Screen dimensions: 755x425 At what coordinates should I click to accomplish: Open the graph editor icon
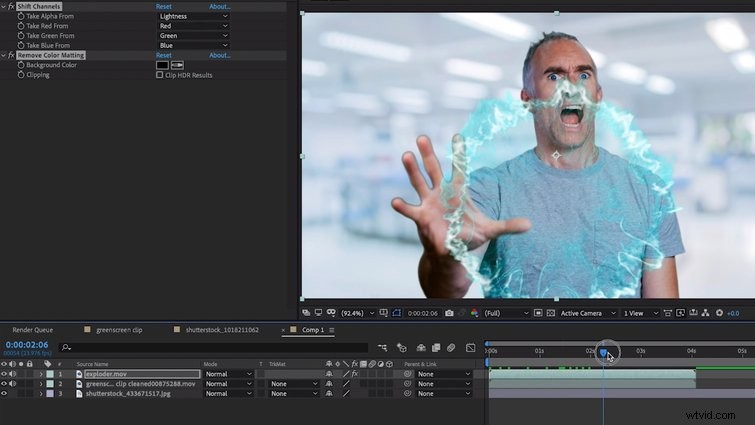tap(471, 348)
